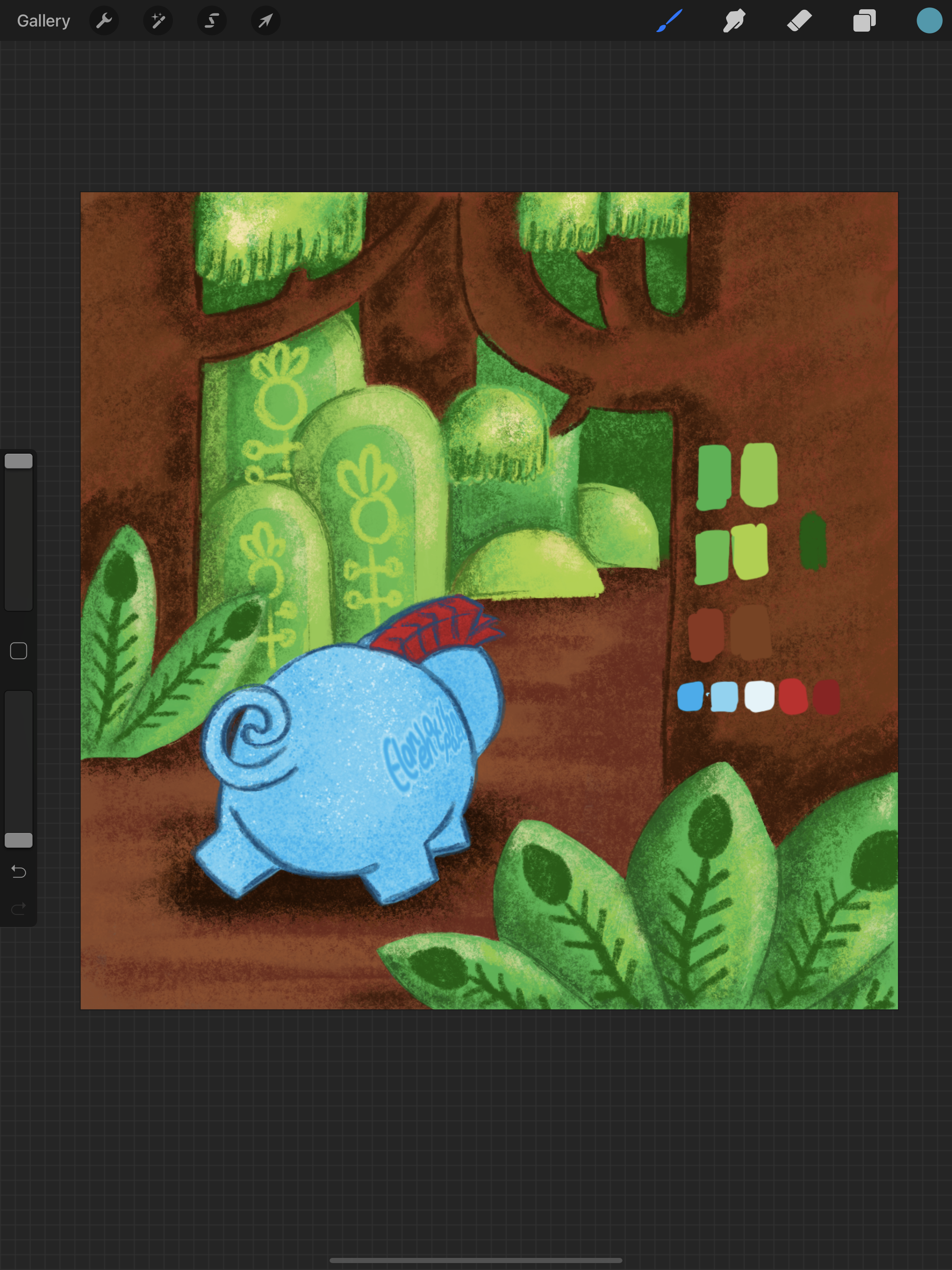Viewport: 952px width, 1270px height.
Task: Activate the Transform arrow tool
Action: [265, 20]
